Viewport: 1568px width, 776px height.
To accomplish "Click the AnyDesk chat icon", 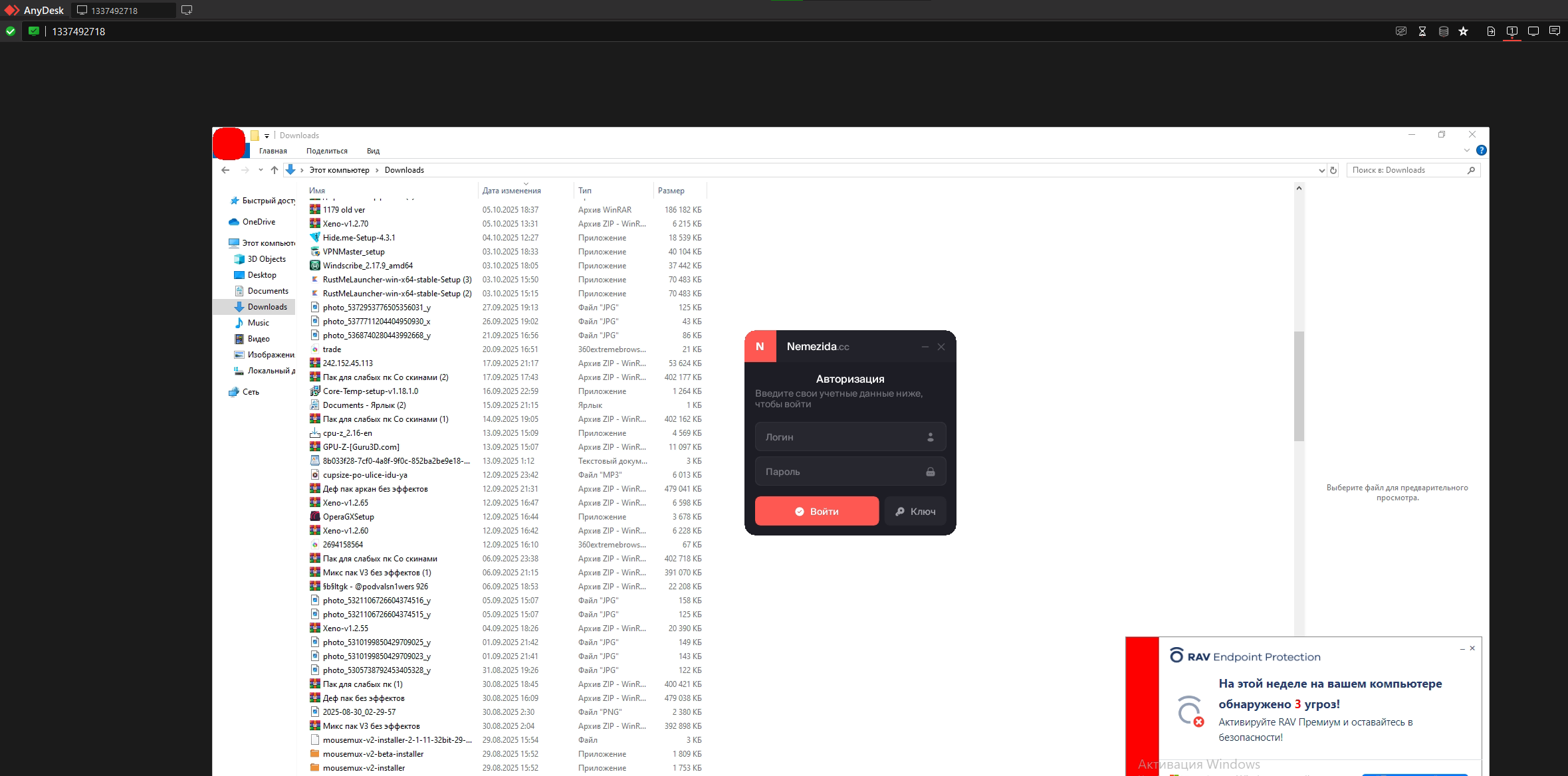I will click(x=1555, y=31).
